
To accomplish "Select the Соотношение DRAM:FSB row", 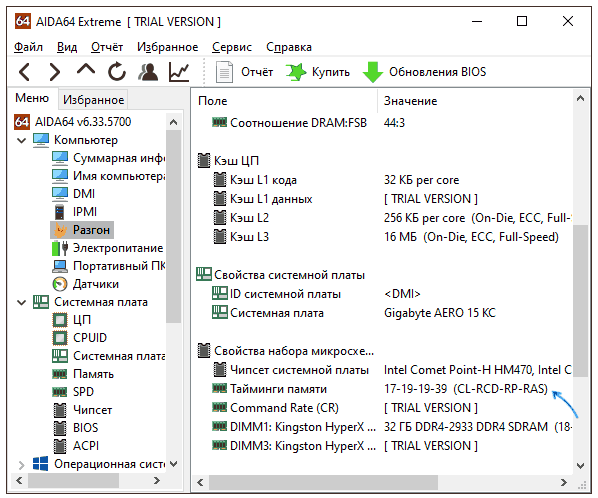I will (383, 123).
